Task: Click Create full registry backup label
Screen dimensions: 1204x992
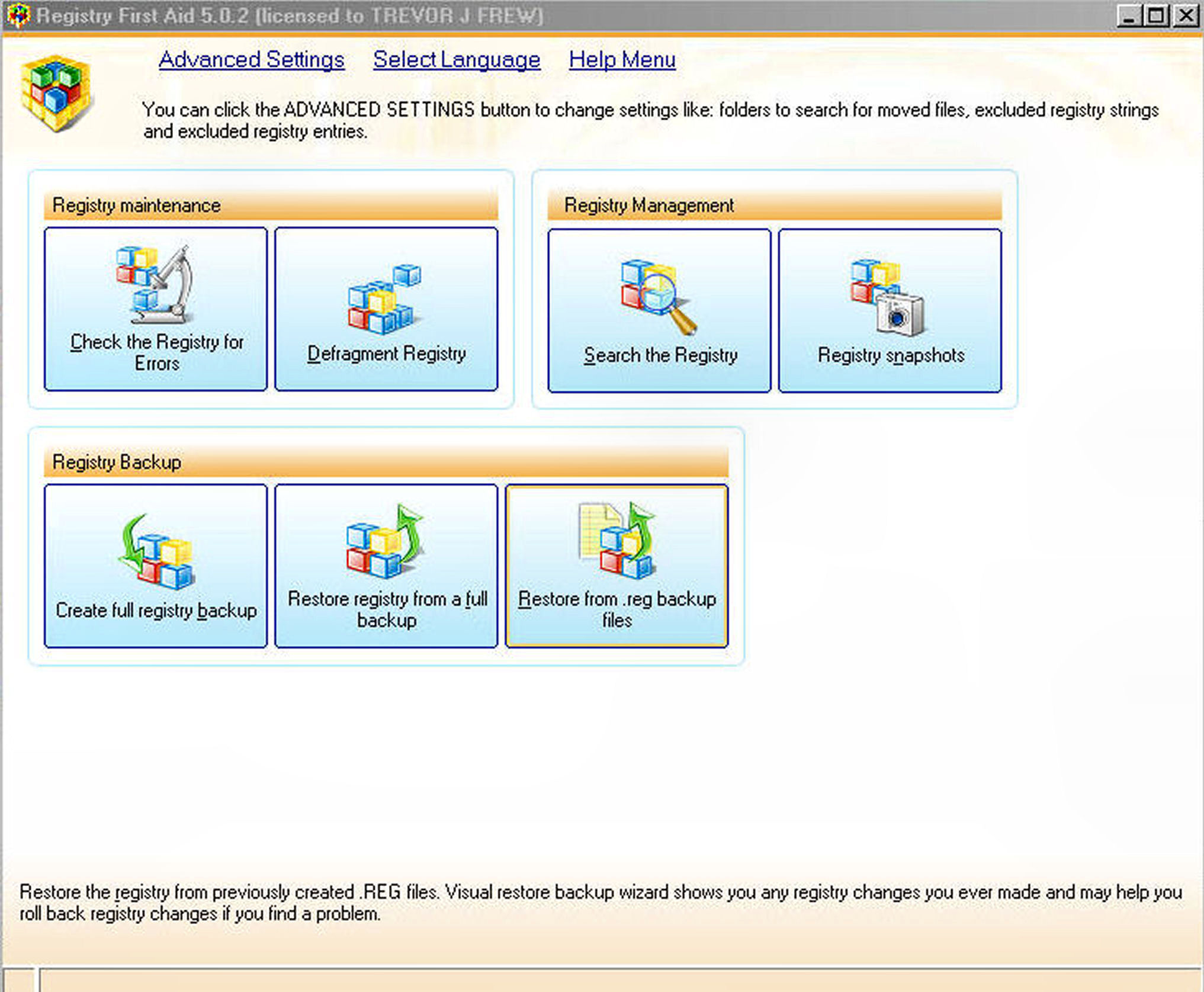Action: (x=156, y=611)
